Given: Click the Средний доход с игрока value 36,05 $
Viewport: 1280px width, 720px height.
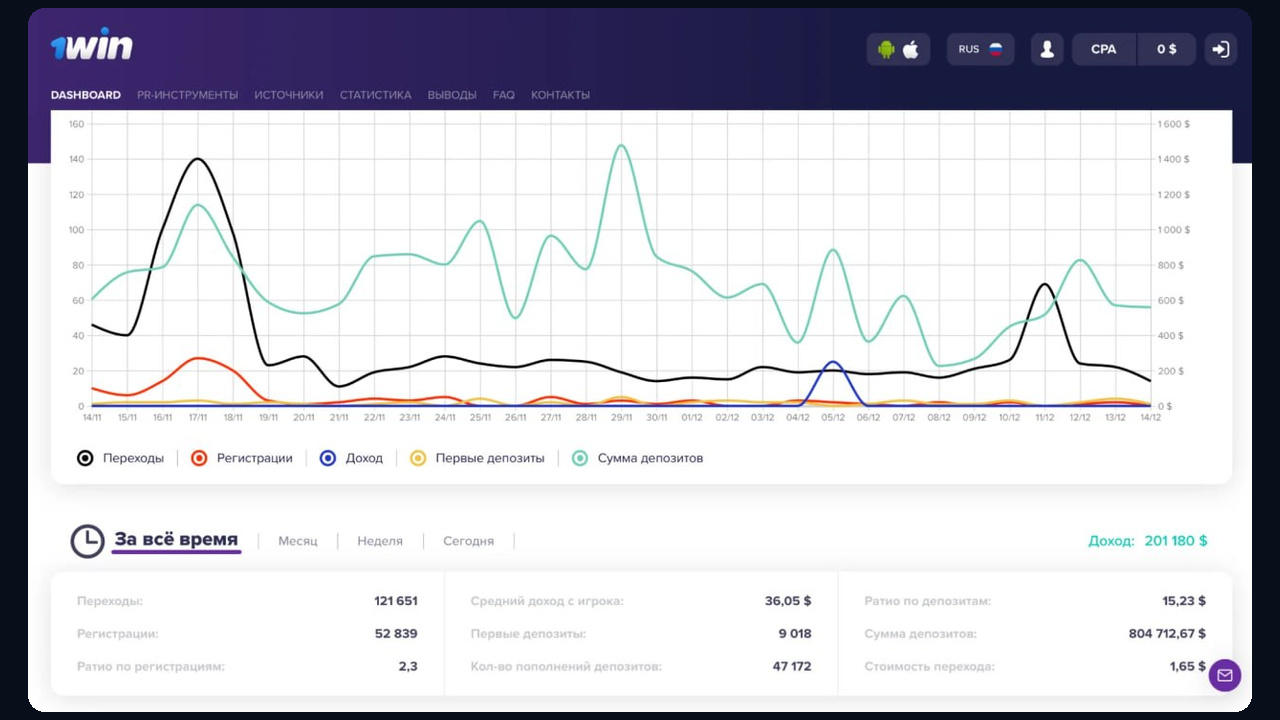Looking at the screenshot, I should (x=788, y=601).
